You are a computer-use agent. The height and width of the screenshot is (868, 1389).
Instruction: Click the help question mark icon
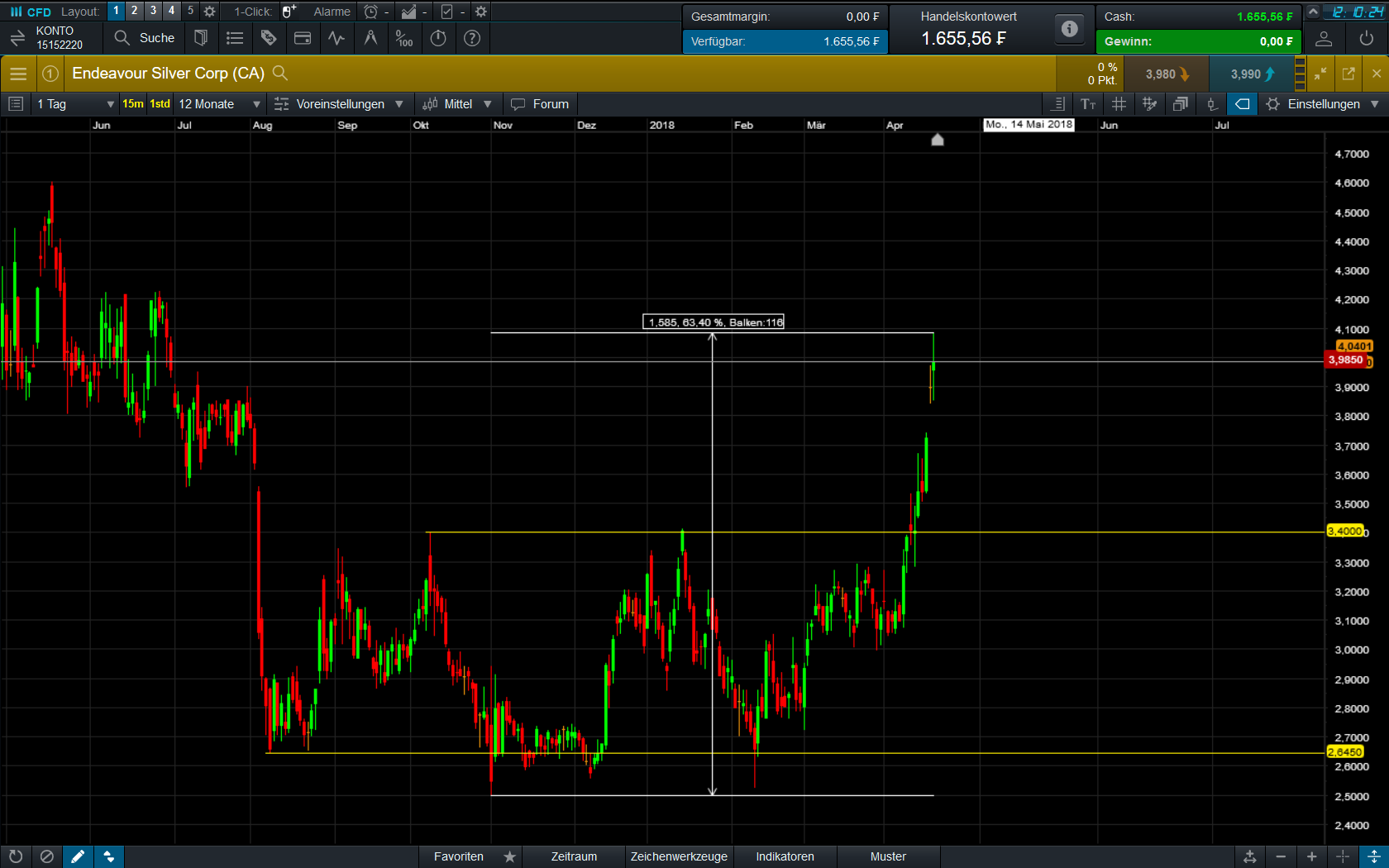[x=472, y=38]
